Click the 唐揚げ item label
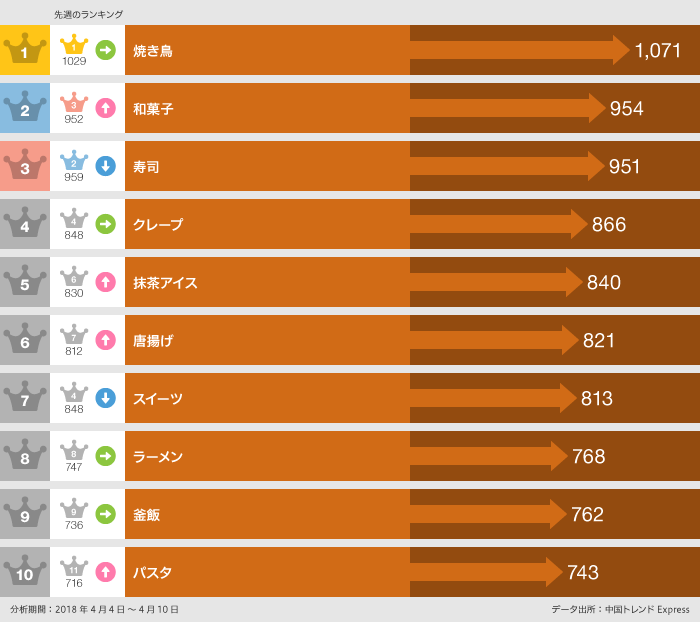Image resolution: width=700 pixels, height=622 pixels. 153,341
